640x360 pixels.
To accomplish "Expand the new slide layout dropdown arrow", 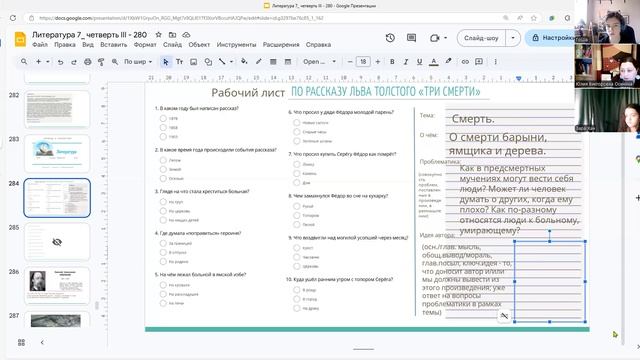I will tap(48, 62).
